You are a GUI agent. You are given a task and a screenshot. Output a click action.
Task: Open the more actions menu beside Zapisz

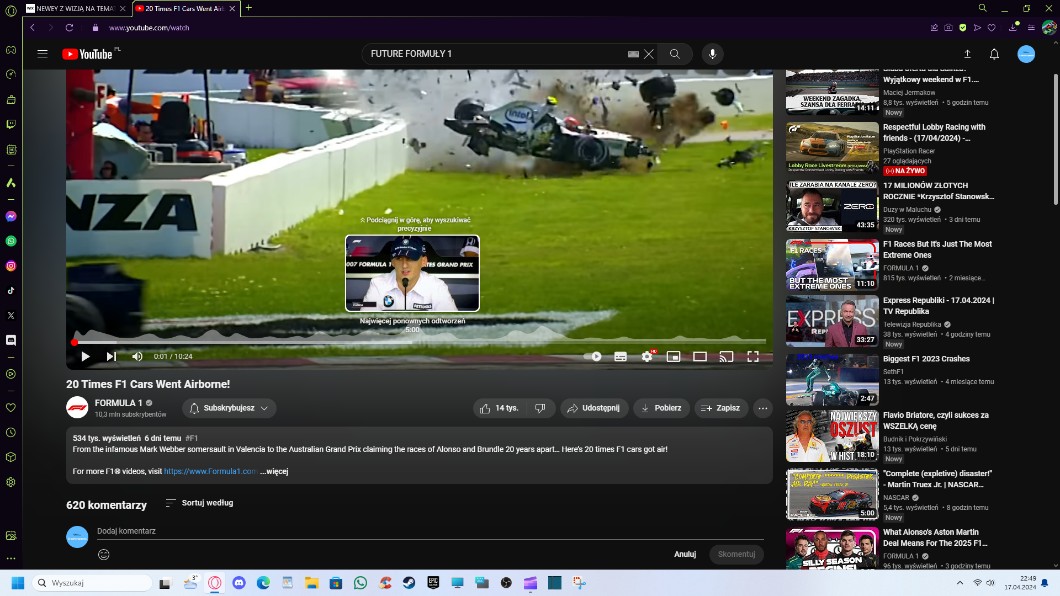click(x=763, y=408)
